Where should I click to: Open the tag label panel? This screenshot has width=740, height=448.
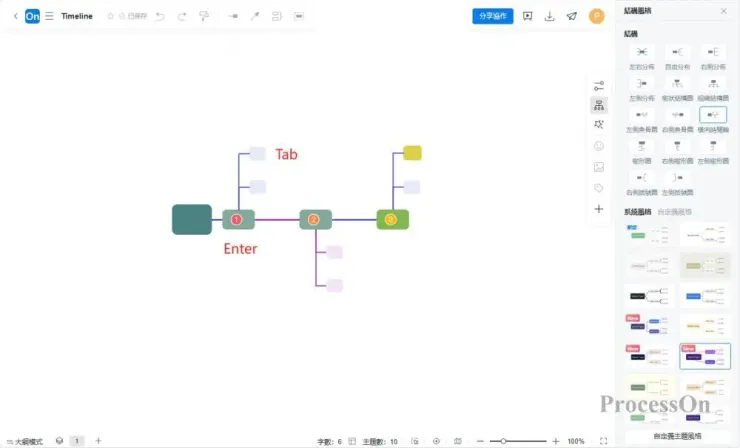point(599,188)
